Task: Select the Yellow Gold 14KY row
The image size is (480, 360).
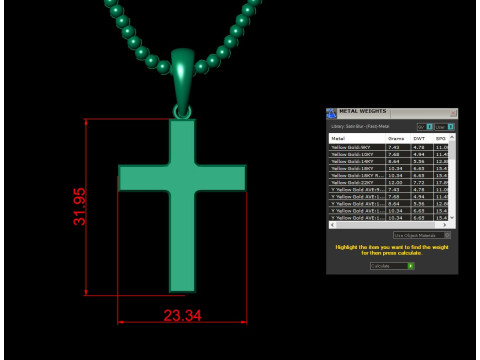Action: (x=389, y=161)
